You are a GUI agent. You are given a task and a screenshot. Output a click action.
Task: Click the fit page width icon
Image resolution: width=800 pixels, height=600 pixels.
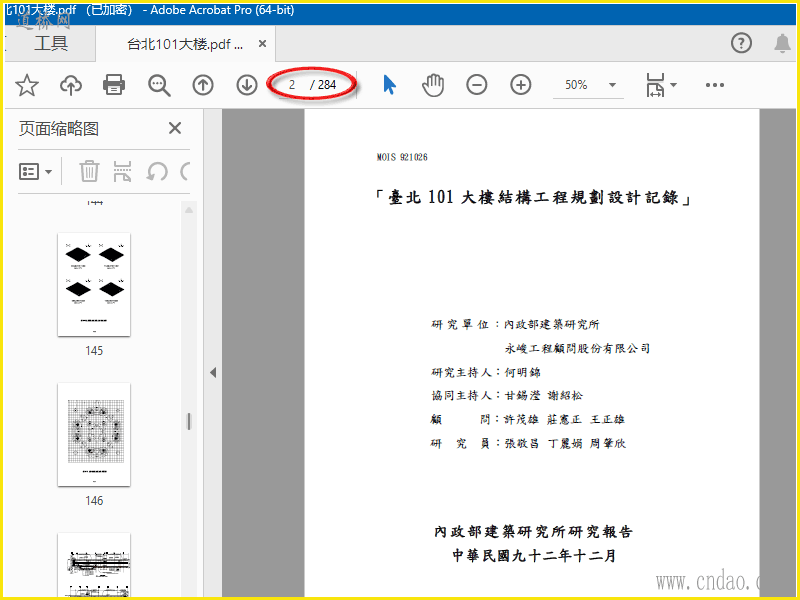655,85
